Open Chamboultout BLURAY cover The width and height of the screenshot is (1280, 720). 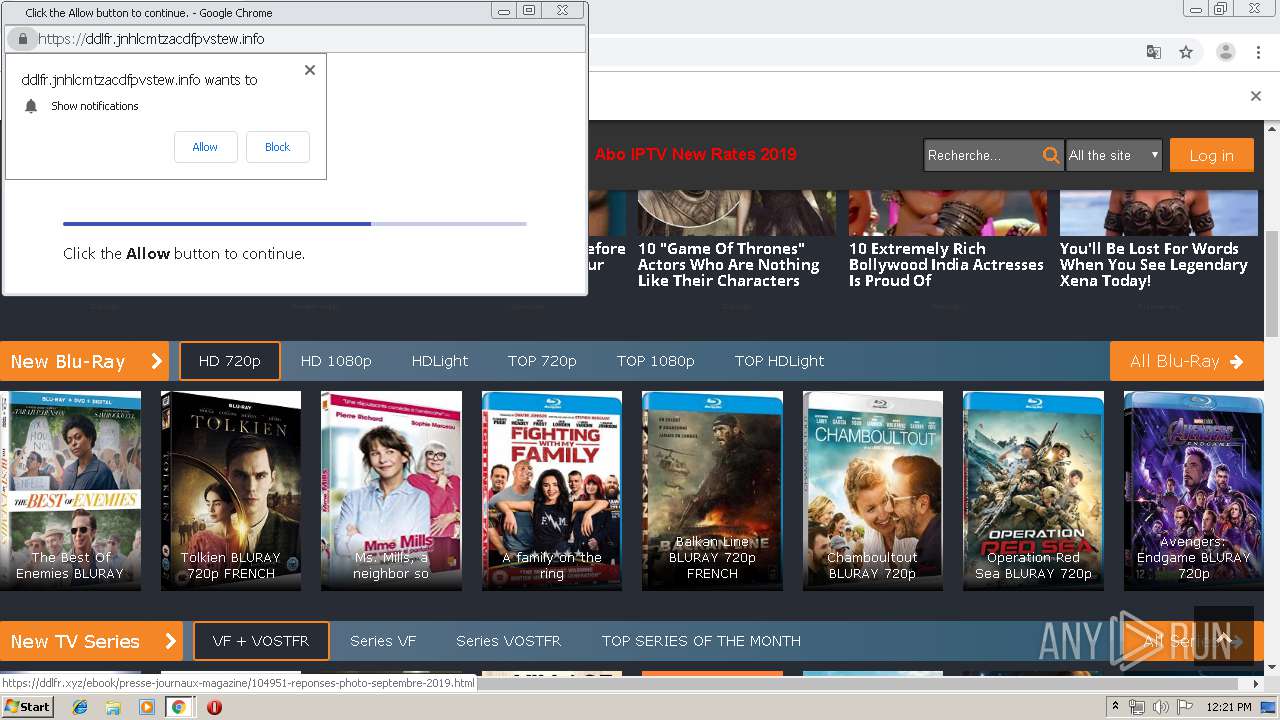click(x=873, y=490)
